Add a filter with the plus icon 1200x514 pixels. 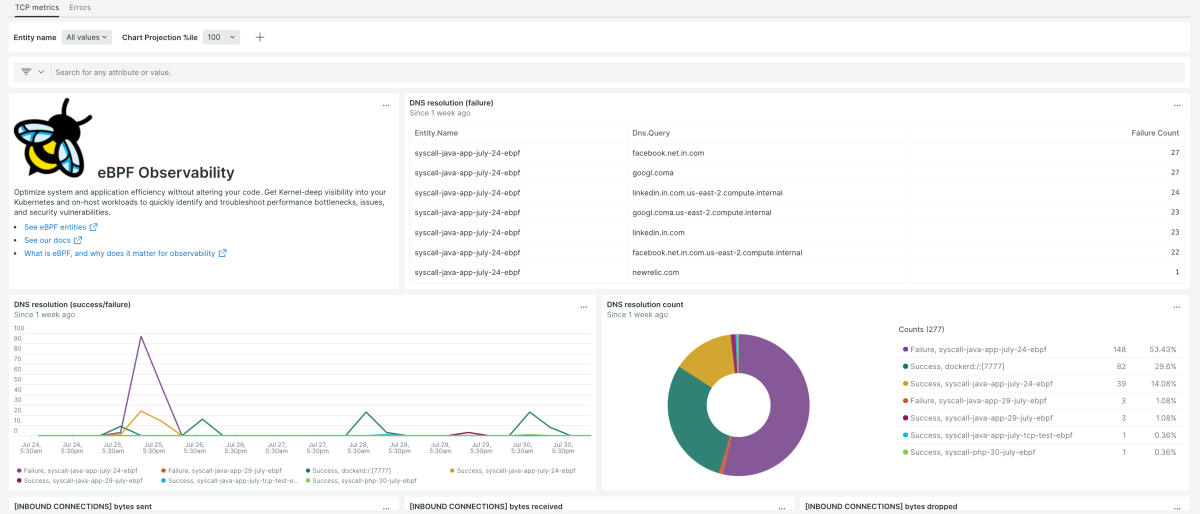pyautogui.click(x=260, y=37)
